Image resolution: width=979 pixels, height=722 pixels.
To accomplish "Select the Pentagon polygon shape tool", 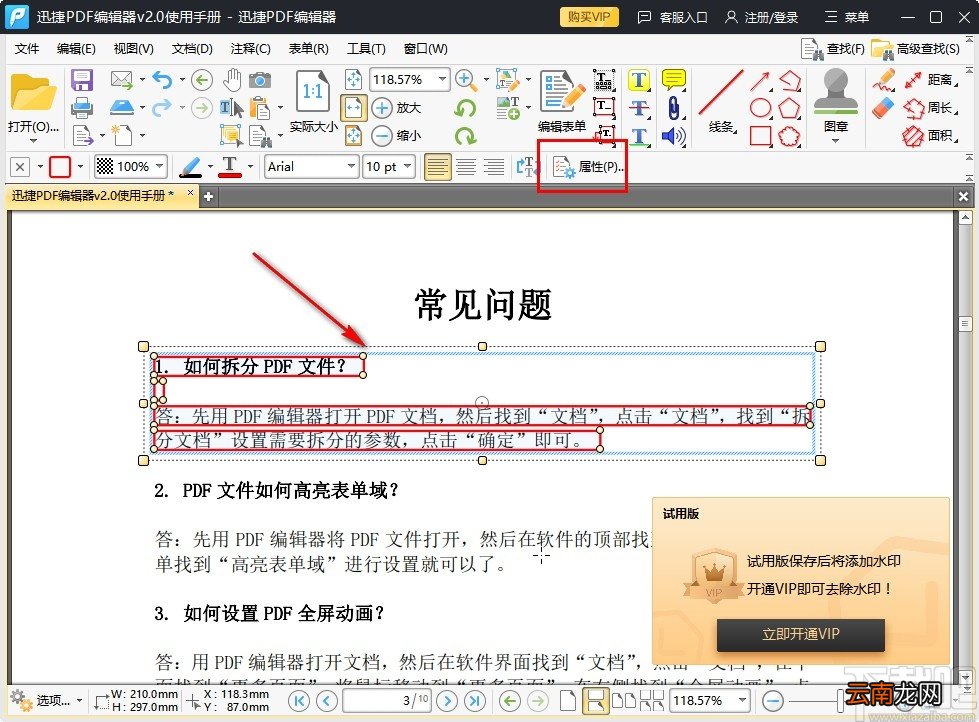I will 789,108.
